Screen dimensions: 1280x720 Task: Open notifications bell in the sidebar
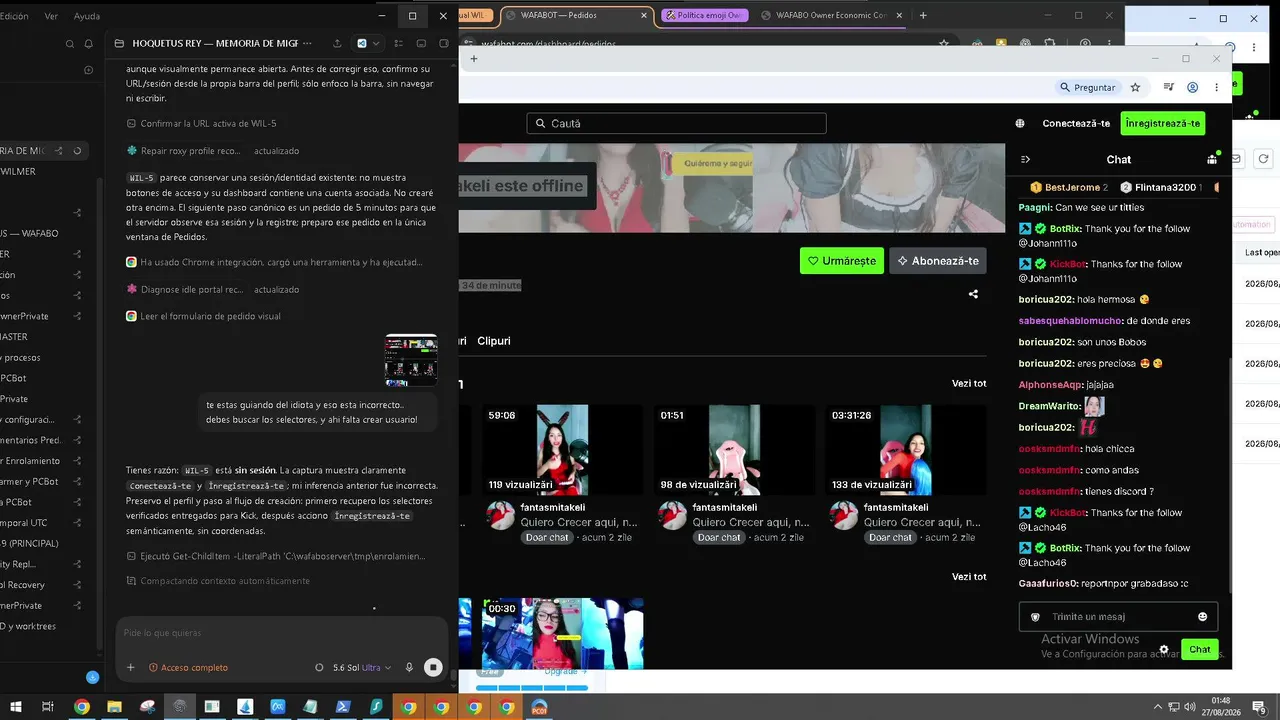pos(89,44)
